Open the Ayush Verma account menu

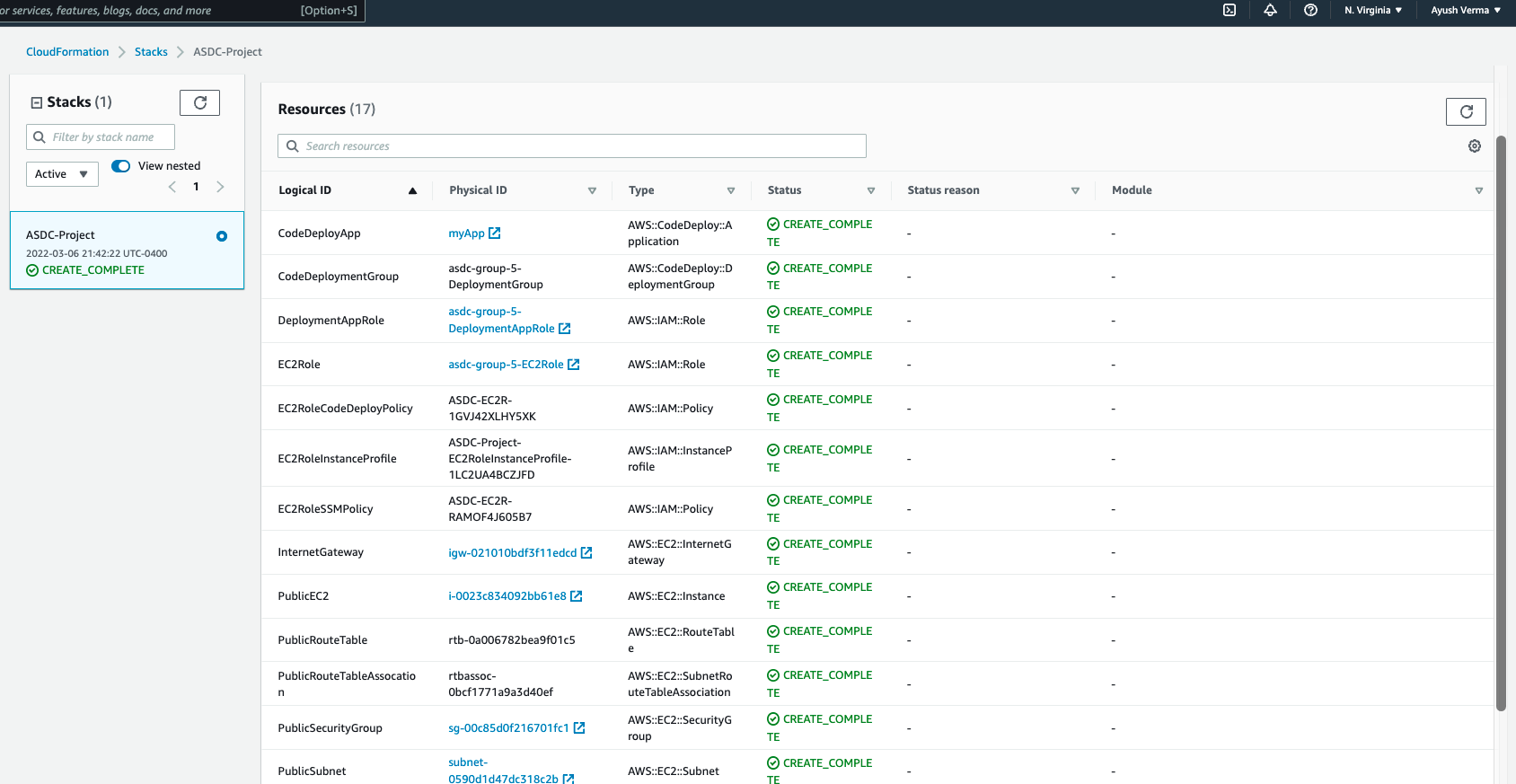[1465, 10]
